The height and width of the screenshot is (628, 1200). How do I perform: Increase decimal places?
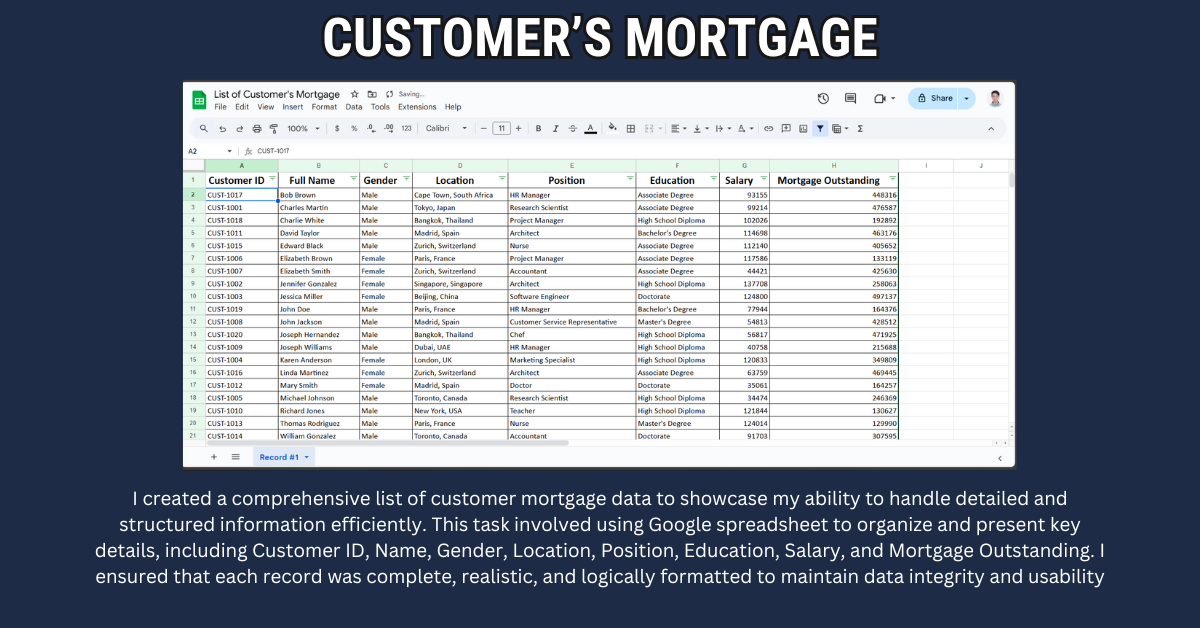point(388,128)
